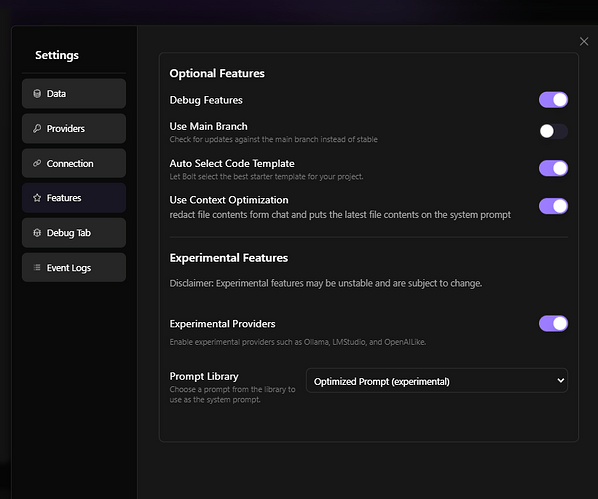
Task: Switch to the Providers settings tab
Action: tap(74, 129)
